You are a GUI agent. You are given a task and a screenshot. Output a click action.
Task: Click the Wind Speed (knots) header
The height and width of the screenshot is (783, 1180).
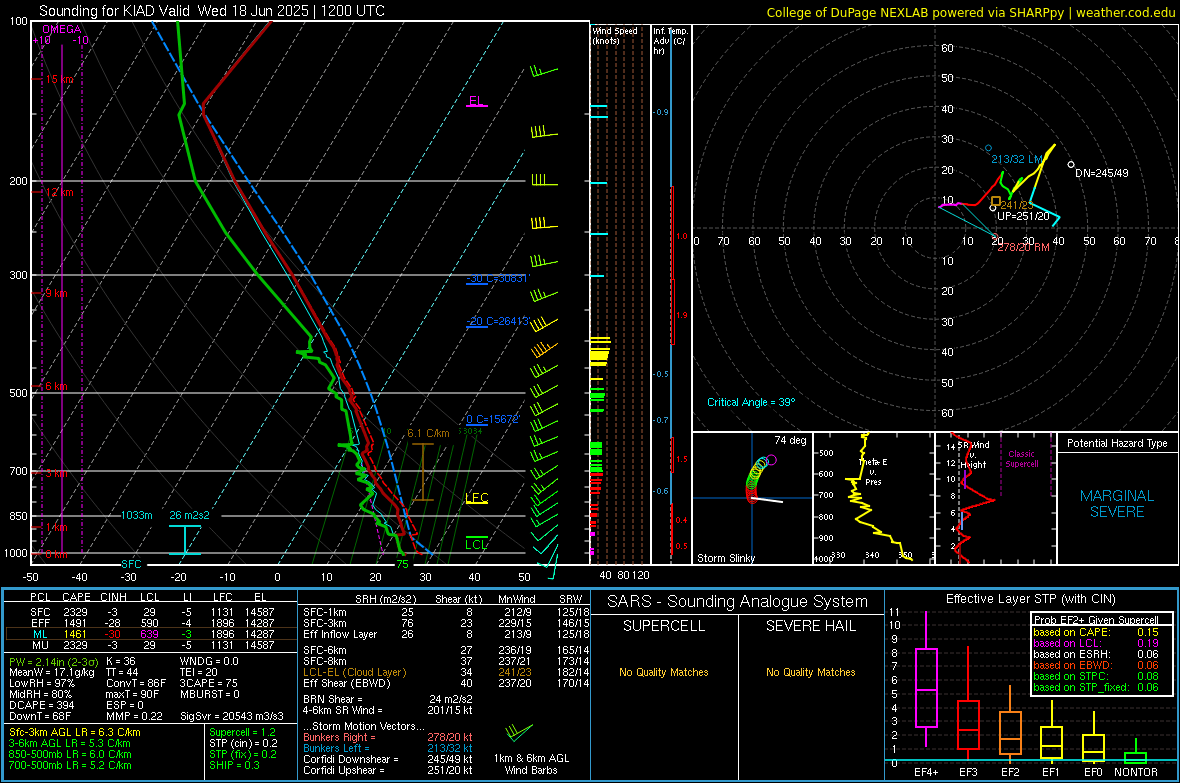tap(615, 35)
